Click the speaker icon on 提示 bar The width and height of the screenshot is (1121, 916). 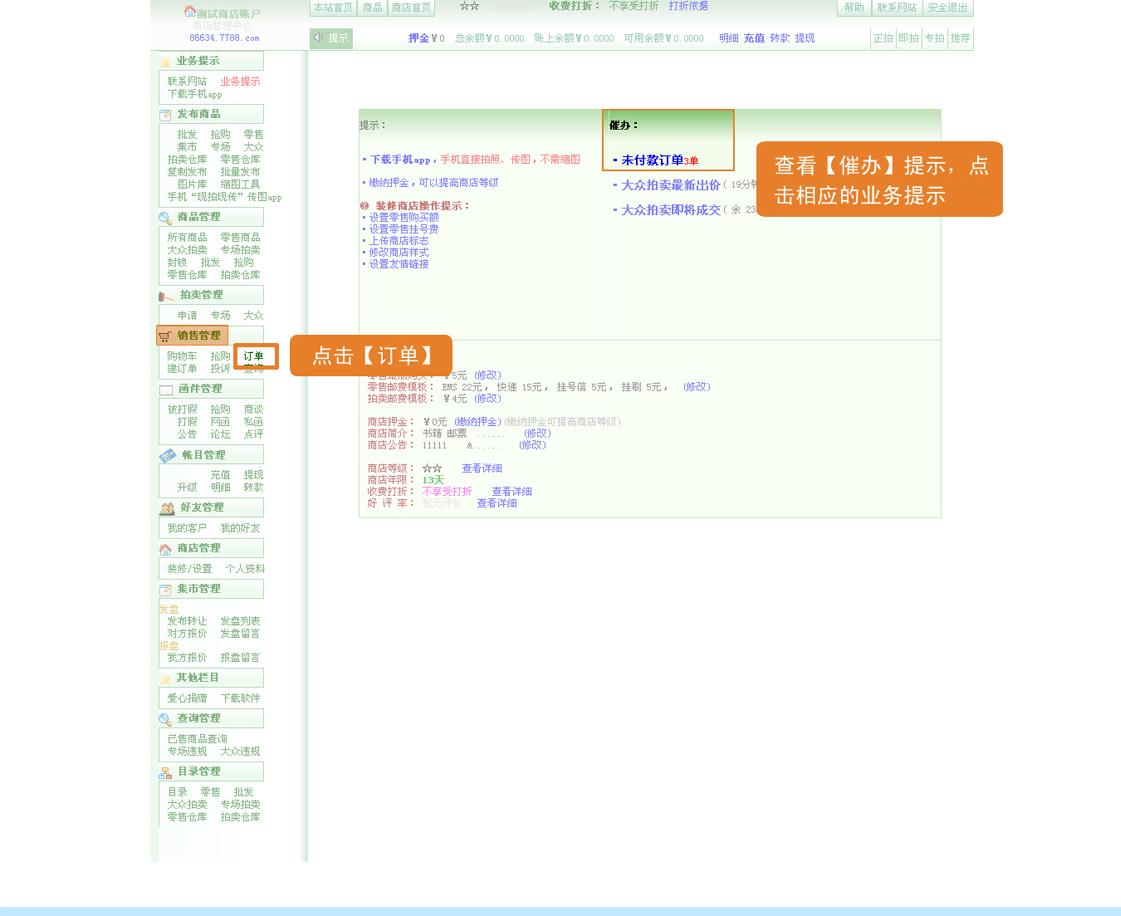tap(318, 38)
